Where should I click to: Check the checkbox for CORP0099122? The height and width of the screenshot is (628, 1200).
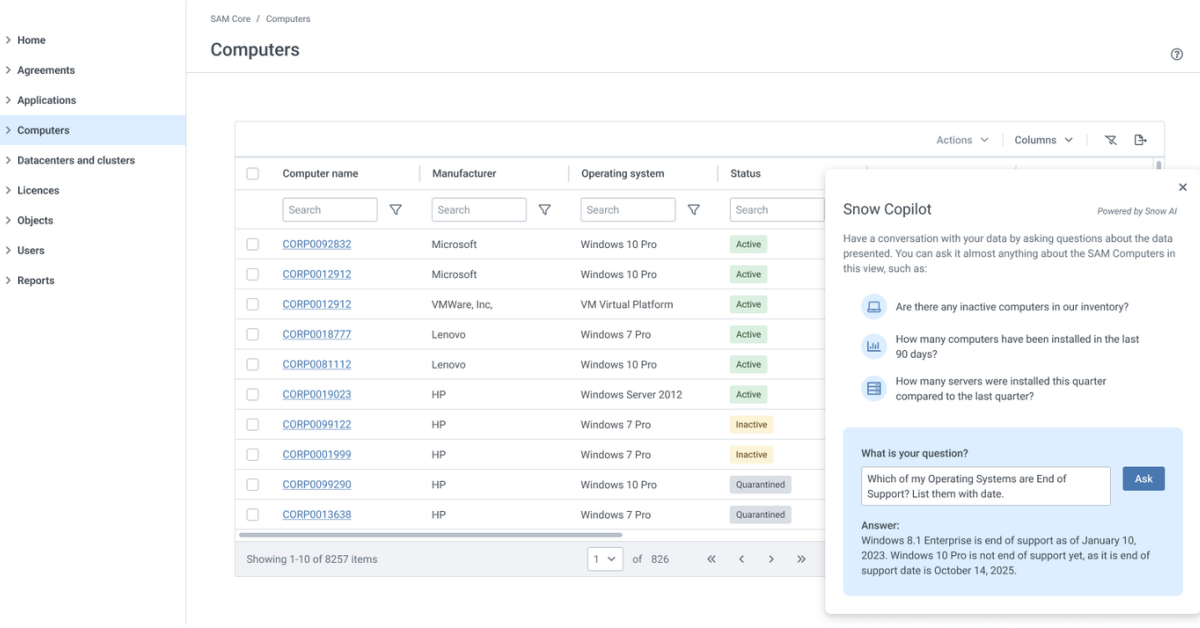click(x=253, y=424)
